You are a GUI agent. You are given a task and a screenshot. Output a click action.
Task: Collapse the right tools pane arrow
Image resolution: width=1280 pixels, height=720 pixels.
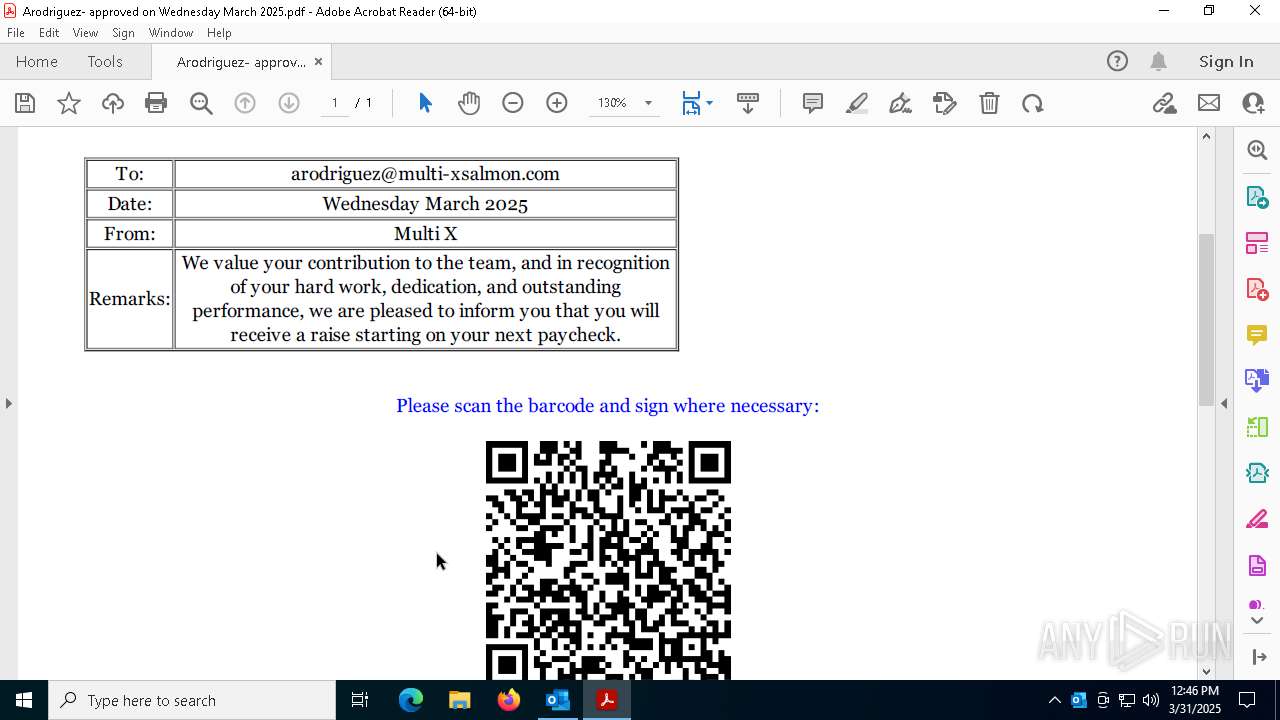pyautogui.click(x=1224, y=403)
